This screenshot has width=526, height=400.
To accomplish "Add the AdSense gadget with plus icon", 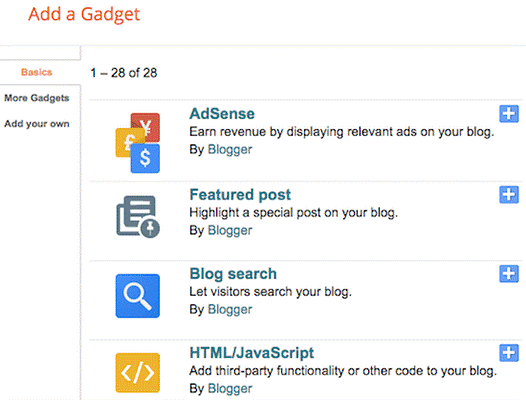I will pyautogui.click(x=509, y=114).
